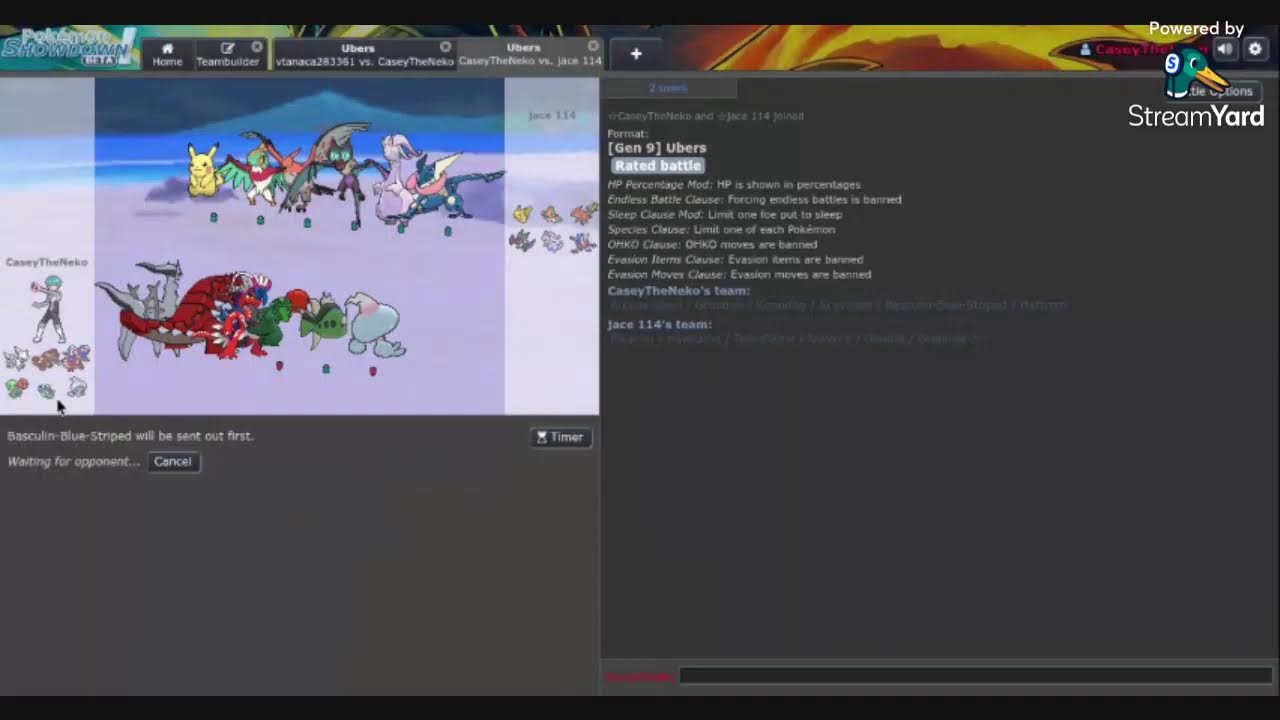The image size is (1280, 720).
Task: Click the Talonflame icon in jace 114's party
Action: click(584, 213)
